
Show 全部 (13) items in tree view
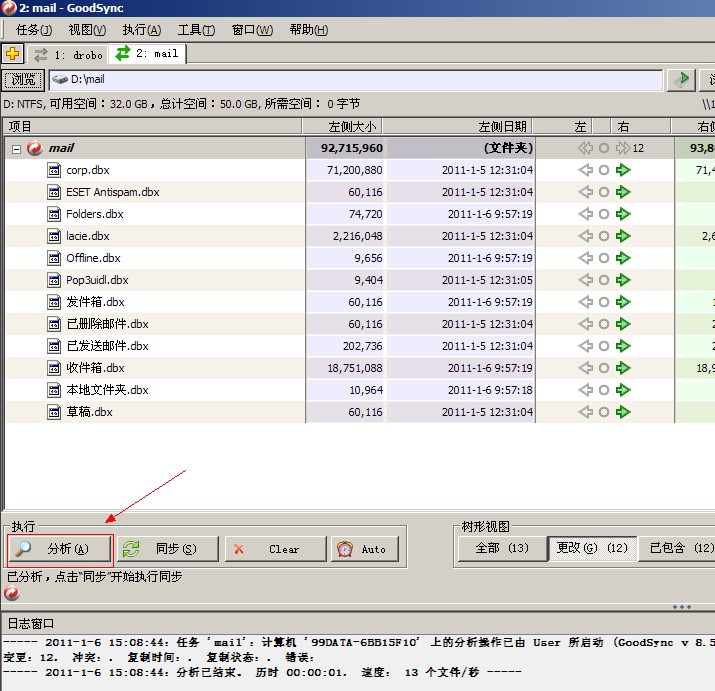[502, 548]
